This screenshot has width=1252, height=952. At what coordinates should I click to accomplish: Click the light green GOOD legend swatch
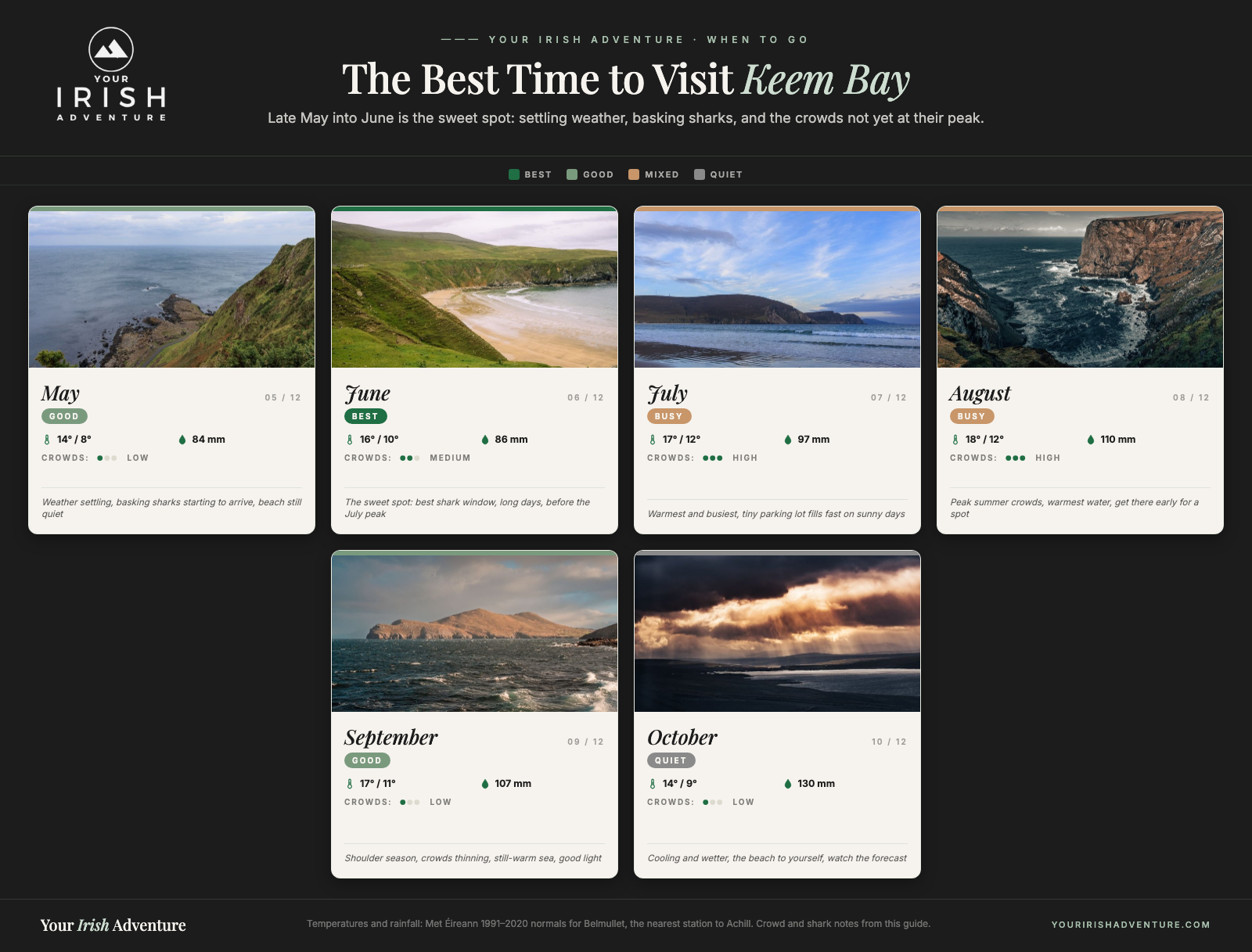[572, 174]
